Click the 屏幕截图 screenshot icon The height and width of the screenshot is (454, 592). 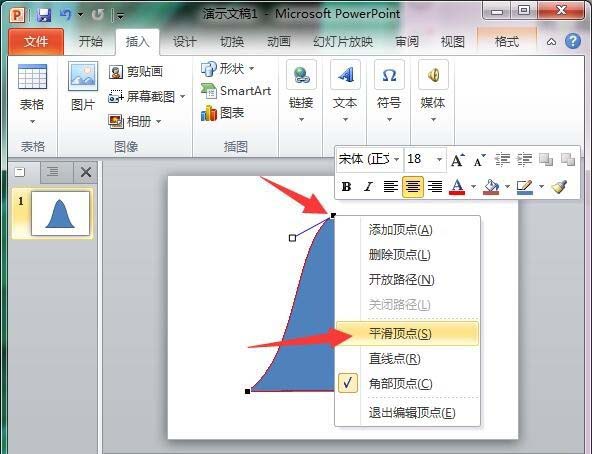116,97
